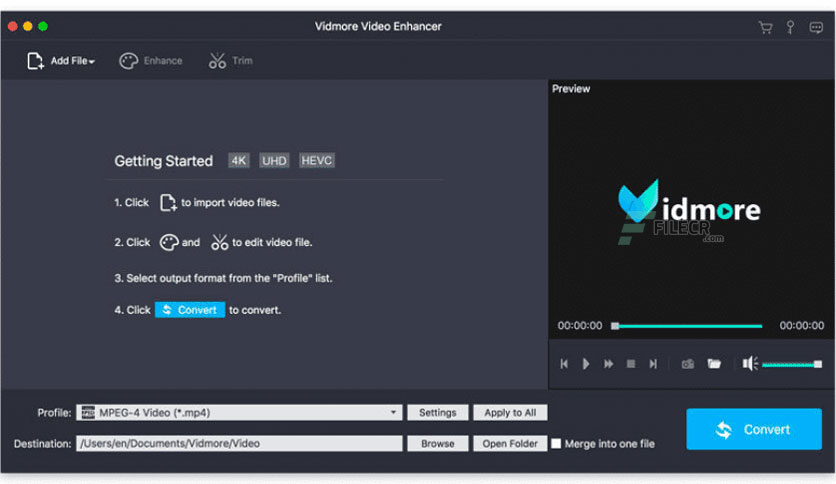Open the feedback chat bubble icon
Image resolution: width=836 pixels, height=484 pixels.
pos(816,27)
